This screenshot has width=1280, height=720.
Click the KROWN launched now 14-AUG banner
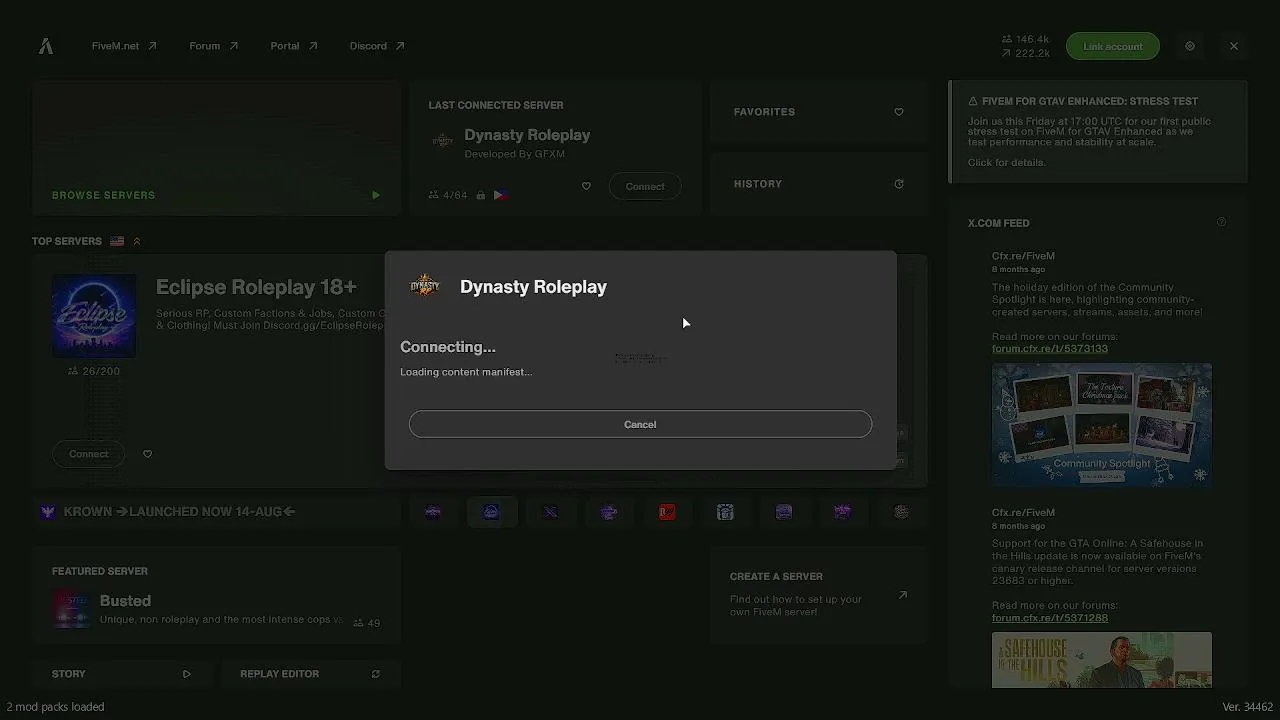point(216,512)
